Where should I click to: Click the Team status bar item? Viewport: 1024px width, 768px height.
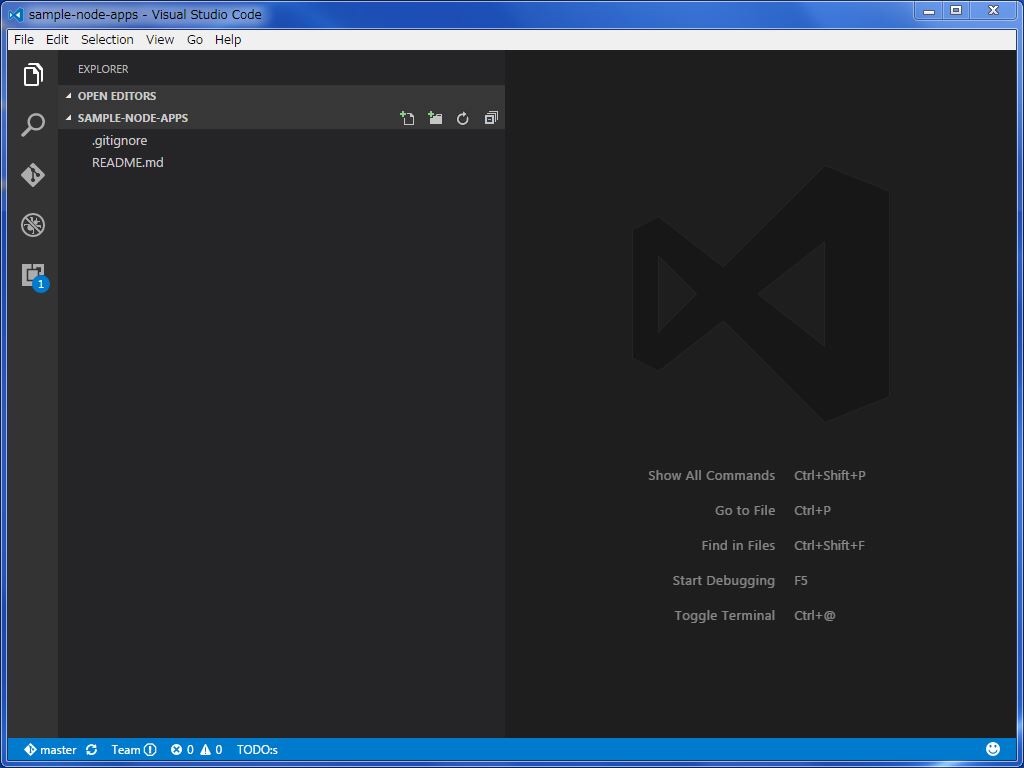134,750
